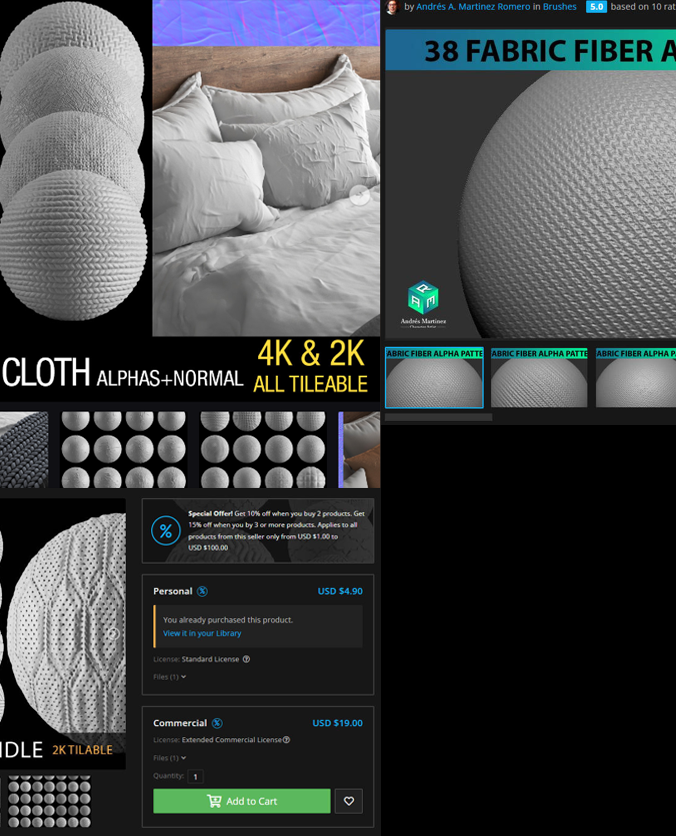Open the Brushes category link
This screenshot has width=676, height=836.
(x=560, y=7)
